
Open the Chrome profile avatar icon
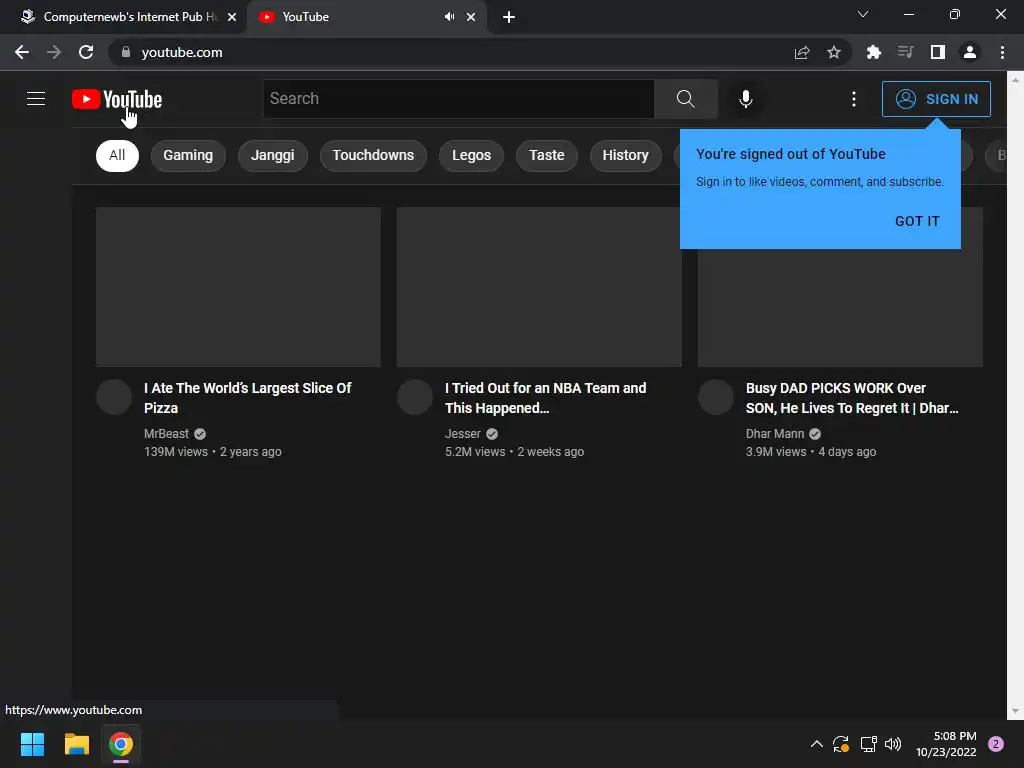pyautogui.click(x=970, y=52)
